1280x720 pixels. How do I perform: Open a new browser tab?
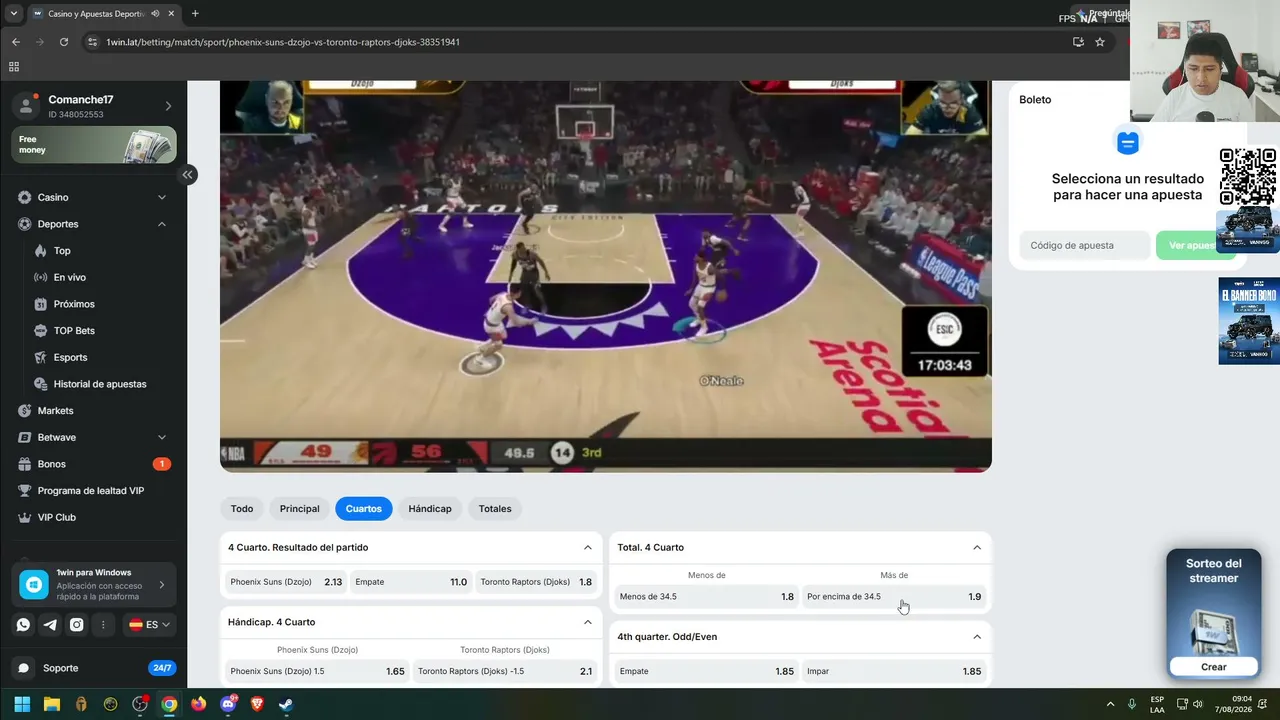coord(195,14)
